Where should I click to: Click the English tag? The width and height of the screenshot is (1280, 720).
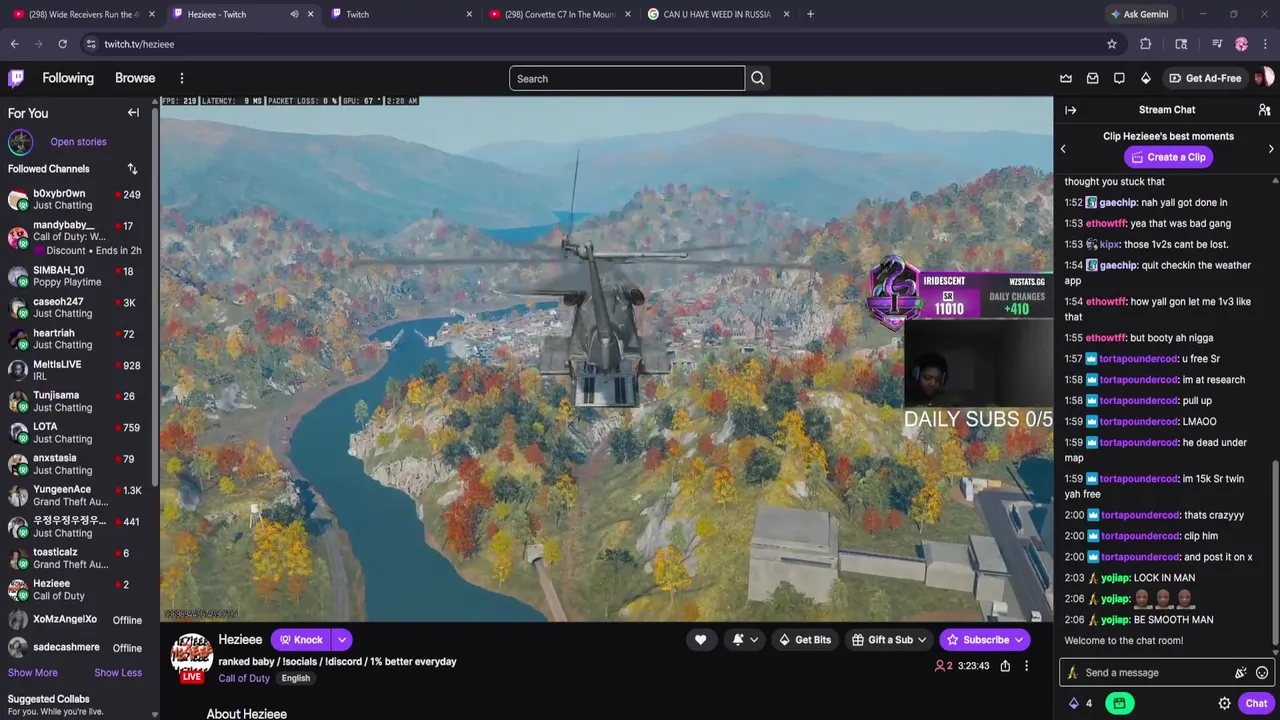(x=295, y=678)
